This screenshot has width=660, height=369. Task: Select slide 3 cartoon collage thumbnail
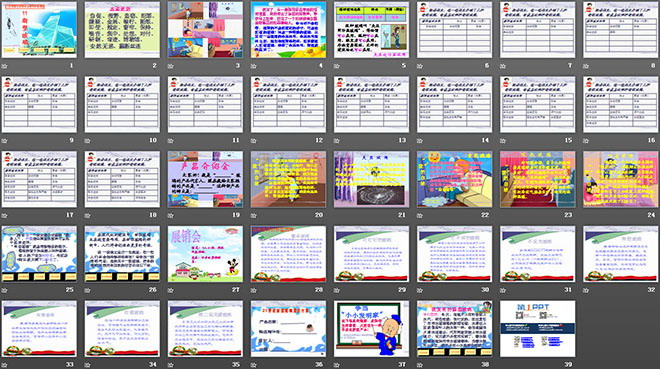coord(205,29)
